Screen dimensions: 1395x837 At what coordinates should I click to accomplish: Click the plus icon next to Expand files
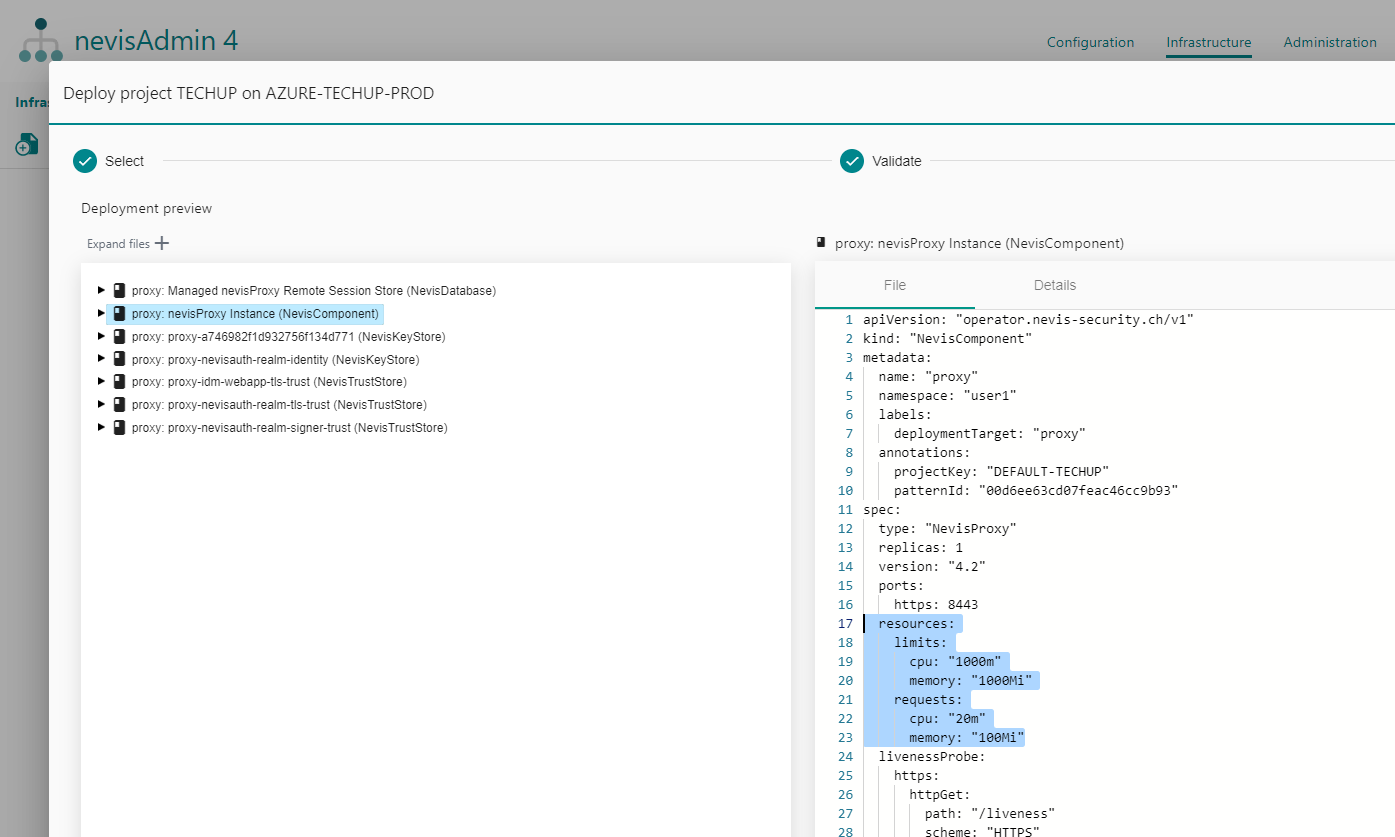162,243
